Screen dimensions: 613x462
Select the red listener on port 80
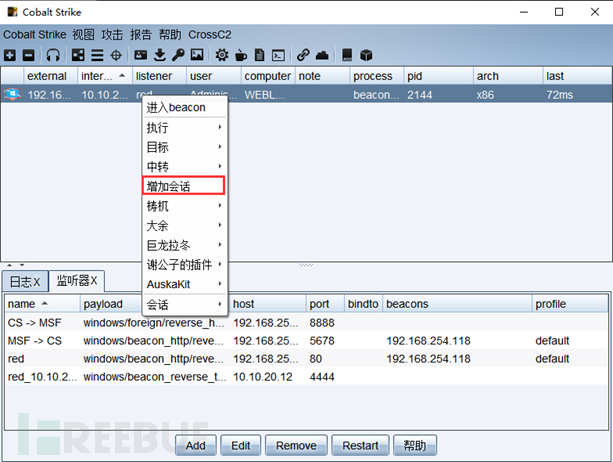point(306,358)
